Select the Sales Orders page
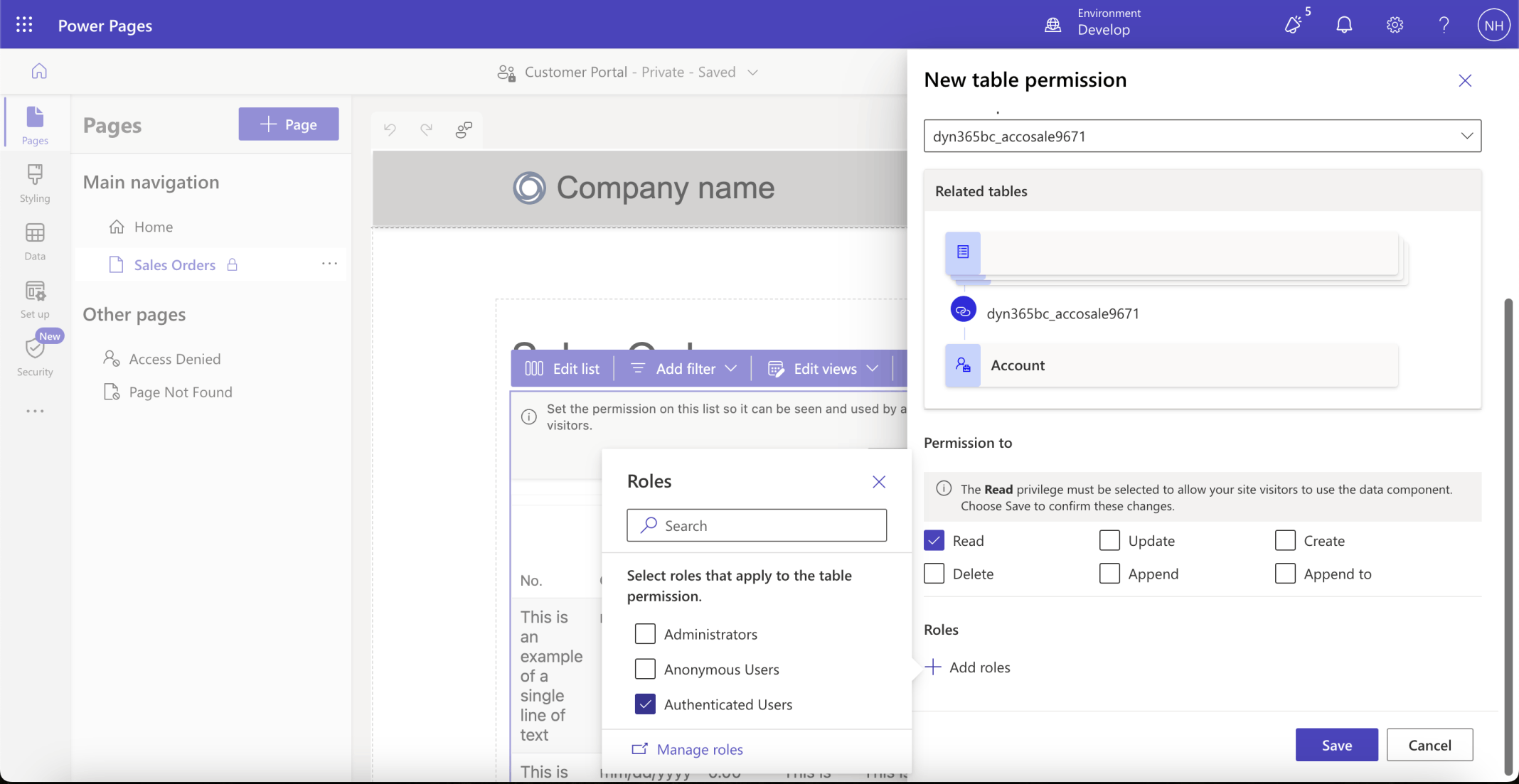Image resolution: width=1519 pixels, height=784 pixels. [174, 264]
